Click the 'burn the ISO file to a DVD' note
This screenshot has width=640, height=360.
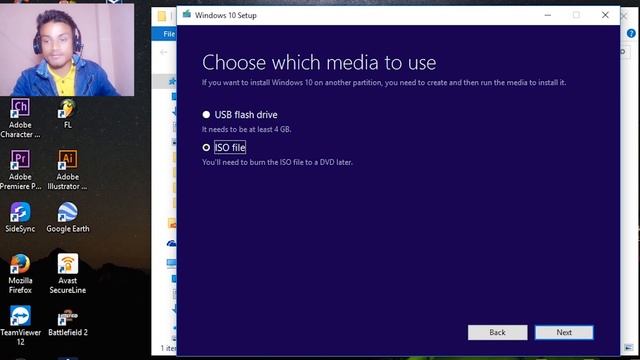click(277, 162)
